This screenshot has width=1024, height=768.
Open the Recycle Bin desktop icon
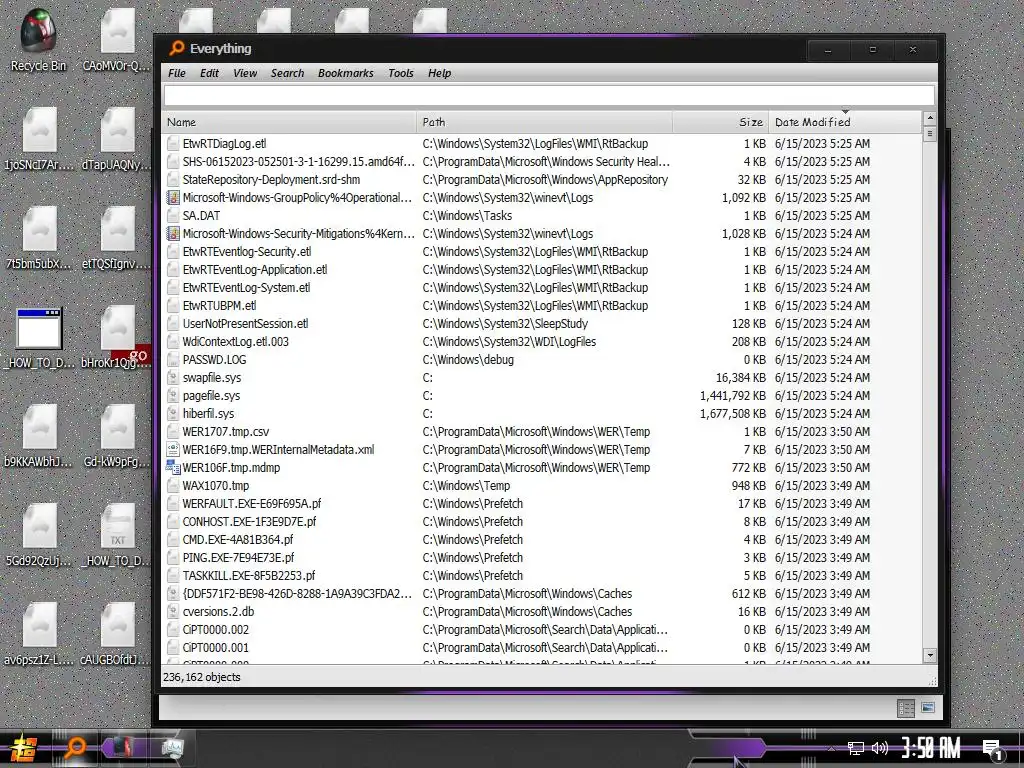pyautogui.click(x=39, y=40)
